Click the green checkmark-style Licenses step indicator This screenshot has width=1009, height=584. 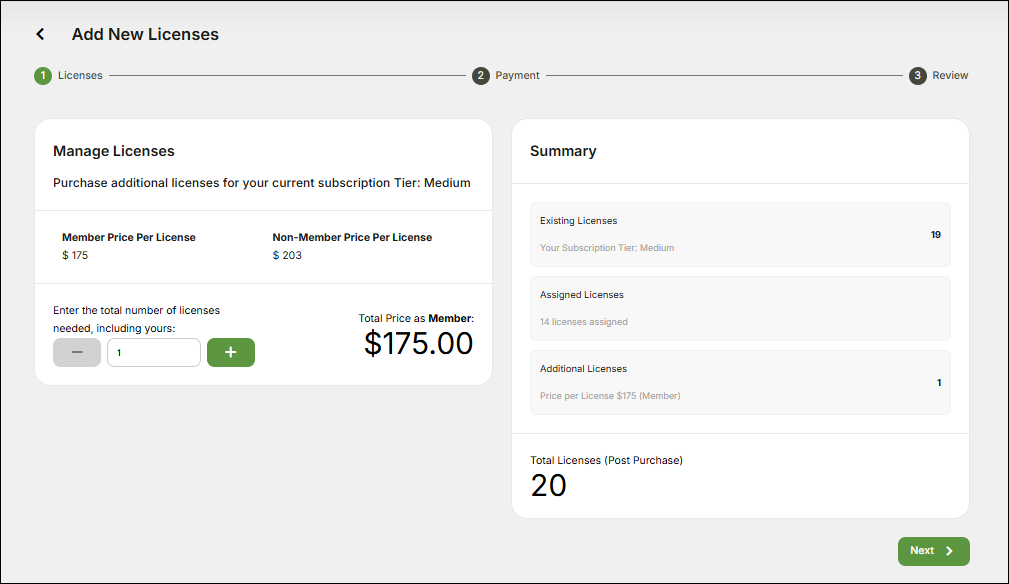(x=42, y=75)
